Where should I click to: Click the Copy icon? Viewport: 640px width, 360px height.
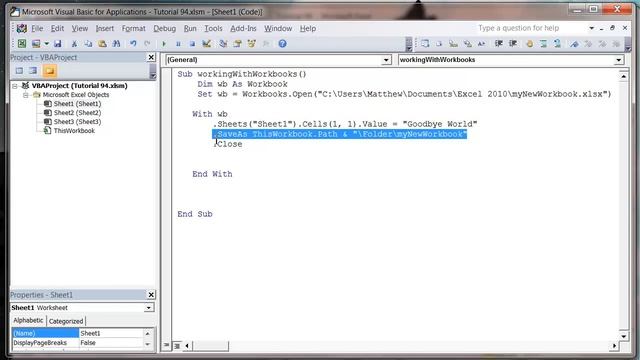pyautogui.click(x=88, y=44)
